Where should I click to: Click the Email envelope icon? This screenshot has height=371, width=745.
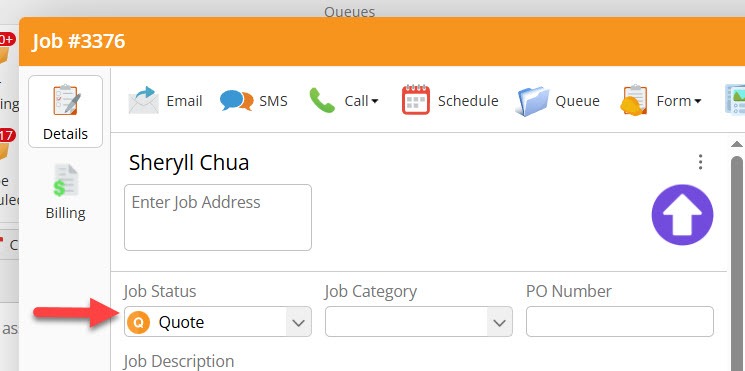tap(144, 100)
